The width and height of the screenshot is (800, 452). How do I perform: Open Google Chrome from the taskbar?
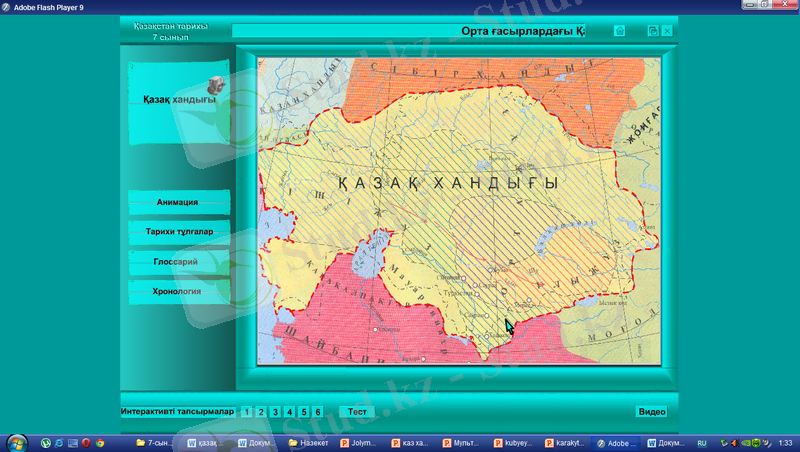[100, 442]
